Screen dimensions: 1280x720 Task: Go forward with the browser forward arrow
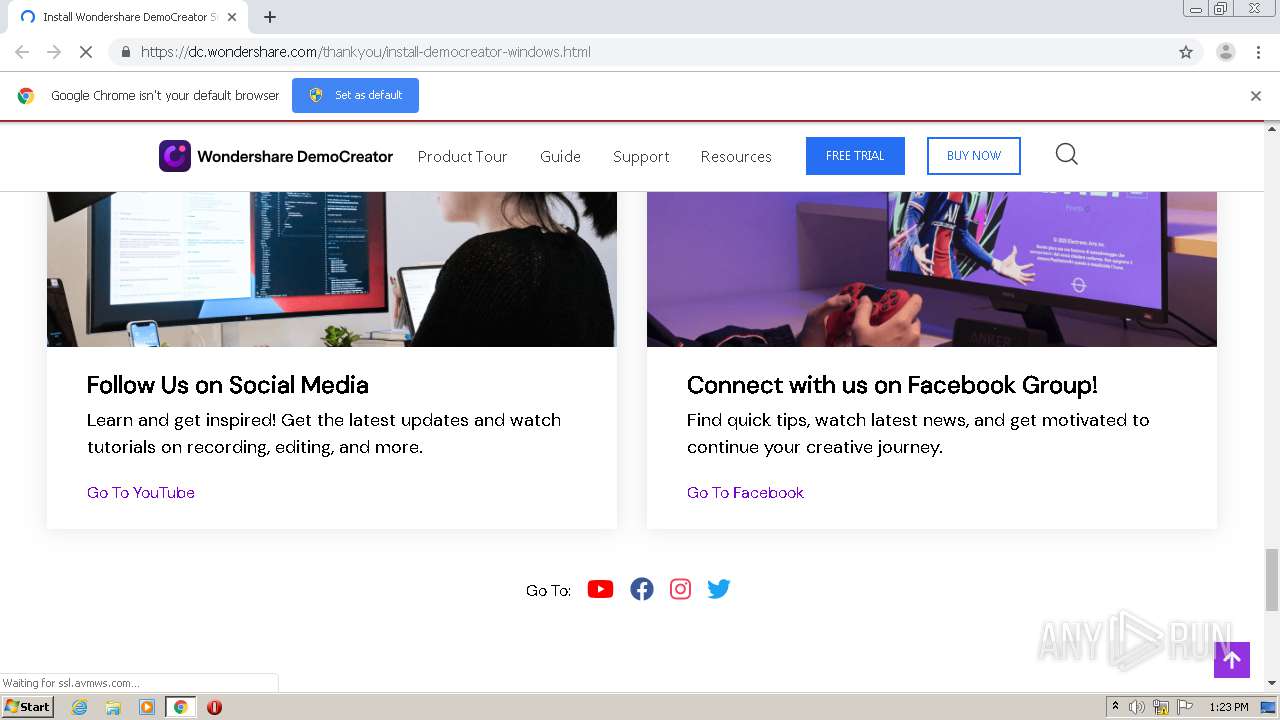coord(54,52)
